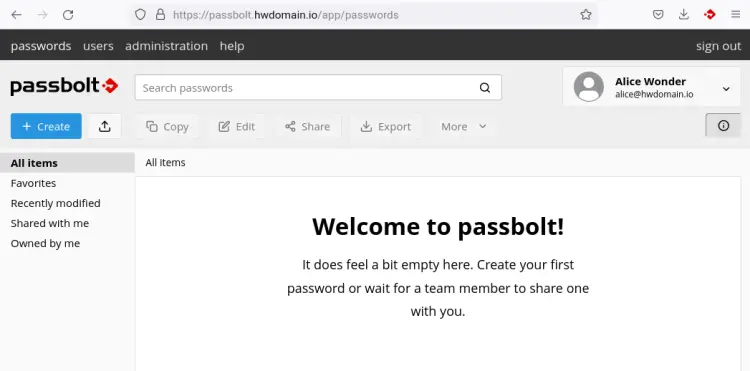Select the All items filter in sidebar

pyautogui.click(x=67, y=163)
